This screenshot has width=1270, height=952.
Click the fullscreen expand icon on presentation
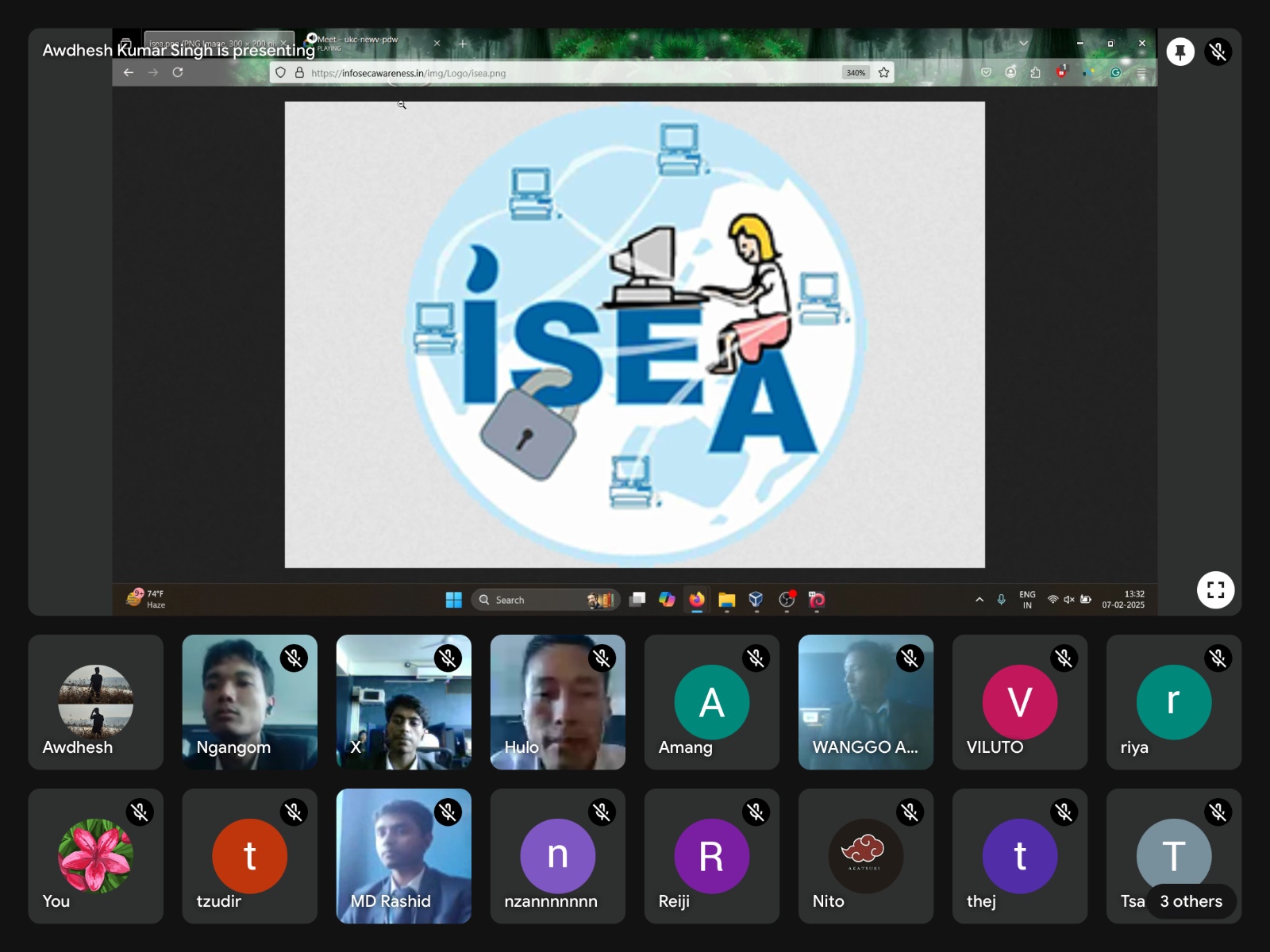tap(1215, 589)
